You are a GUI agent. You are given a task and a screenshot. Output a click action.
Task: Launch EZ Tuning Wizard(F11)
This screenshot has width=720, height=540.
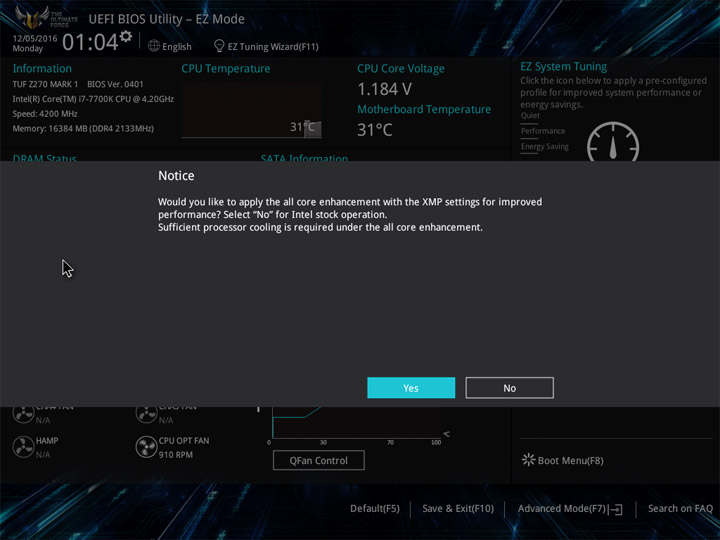[x=266, y=46]
